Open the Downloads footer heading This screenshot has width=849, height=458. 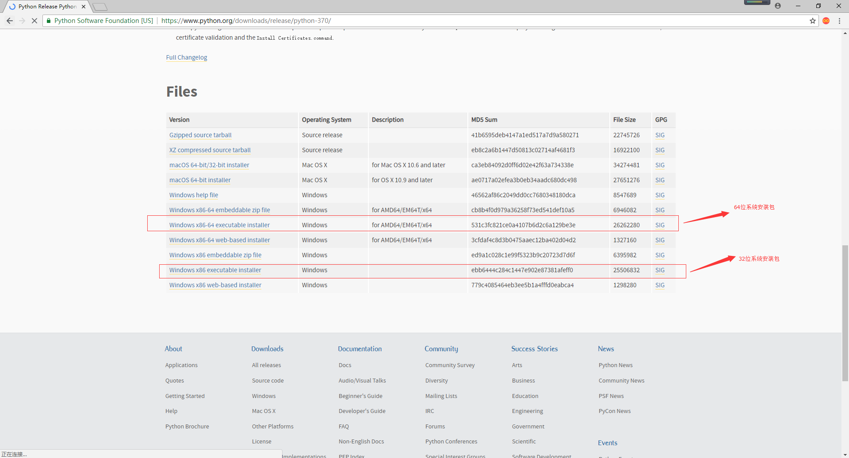[x=267, y=349]
